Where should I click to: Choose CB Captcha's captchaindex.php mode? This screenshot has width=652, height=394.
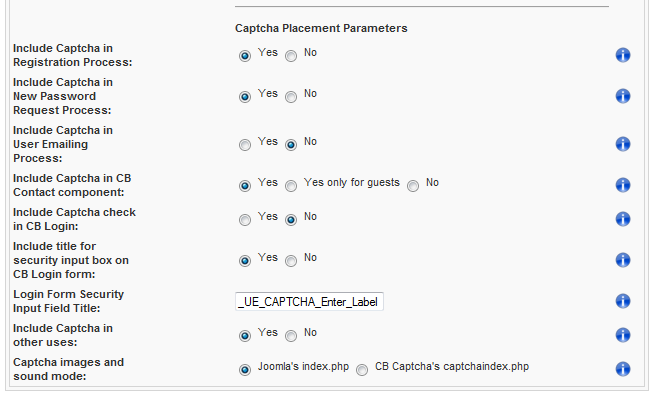click(x=362, y=370)
